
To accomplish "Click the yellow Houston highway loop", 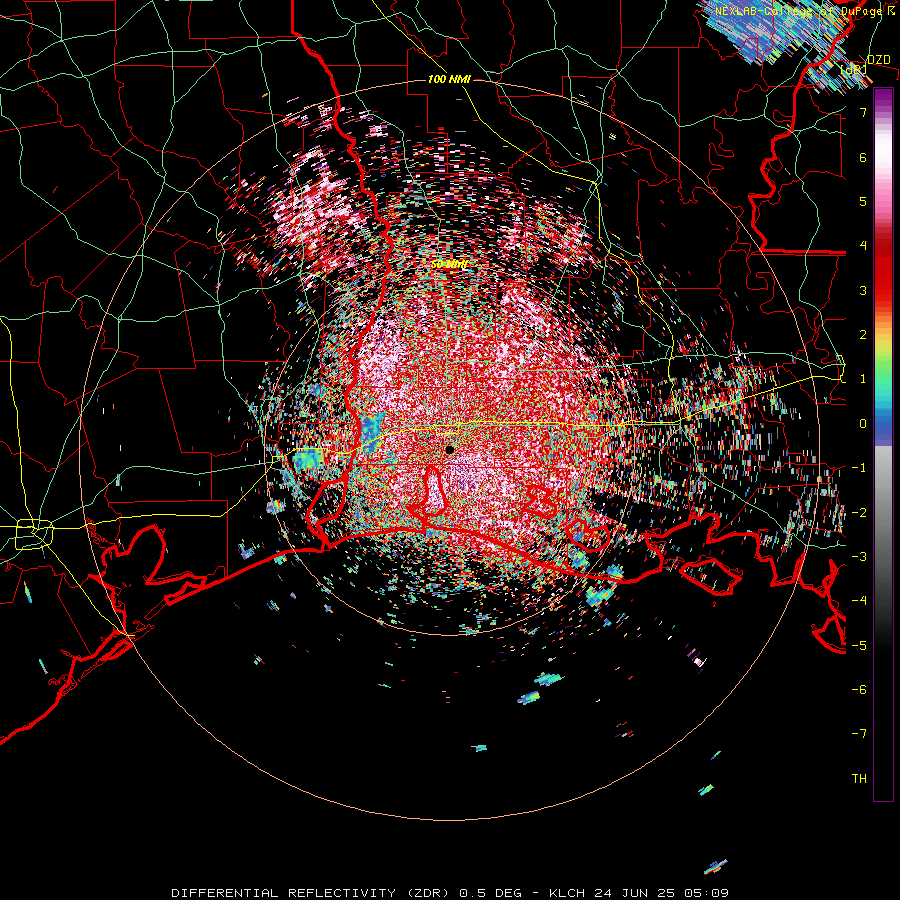I will point(34,534).
